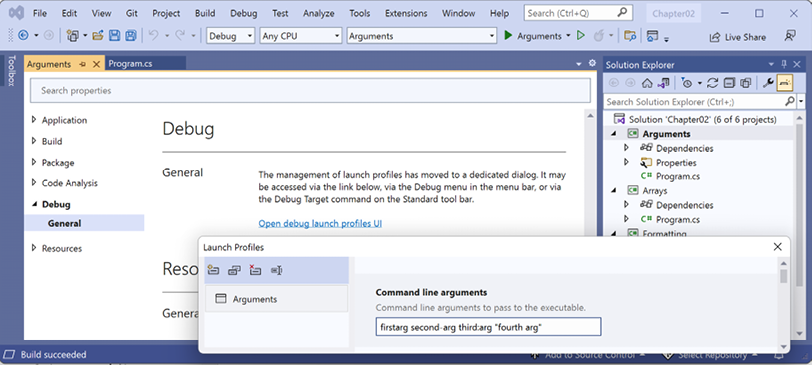Select Solution 'Chapter02' node in Solution Explorer
812x365 pixels.
point(702,120)
